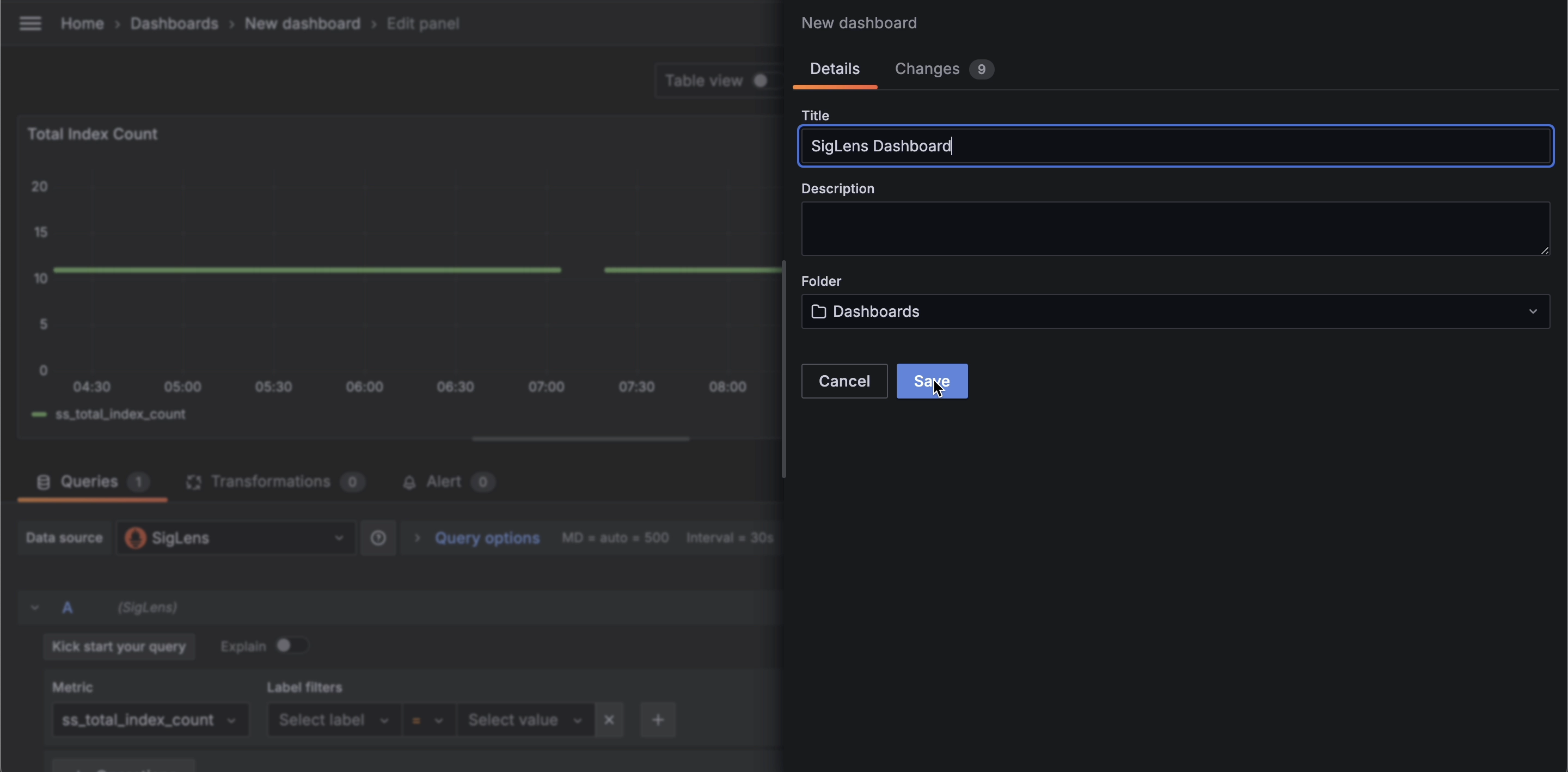Open the Transformations tab

point(274,482)
